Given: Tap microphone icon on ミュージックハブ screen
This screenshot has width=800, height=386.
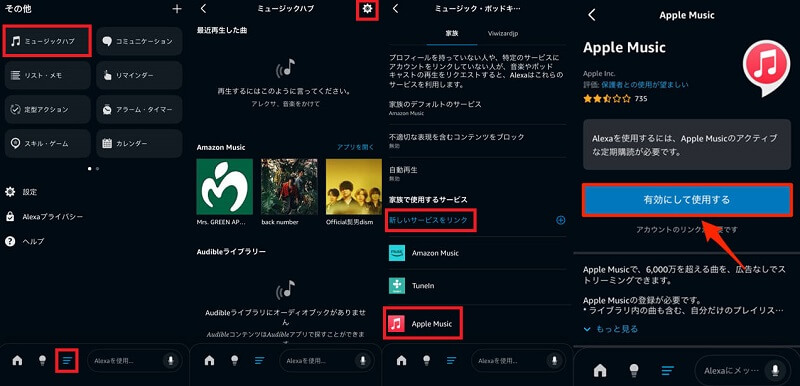Looking at the screenshot, I should click(x=363, y=361).
